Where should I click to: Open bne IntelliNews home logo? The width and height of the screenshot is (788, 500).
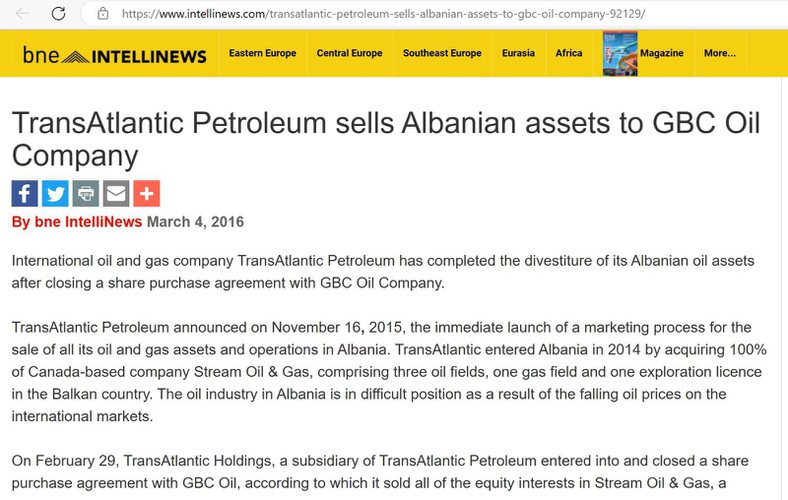(x=115, y=55)
